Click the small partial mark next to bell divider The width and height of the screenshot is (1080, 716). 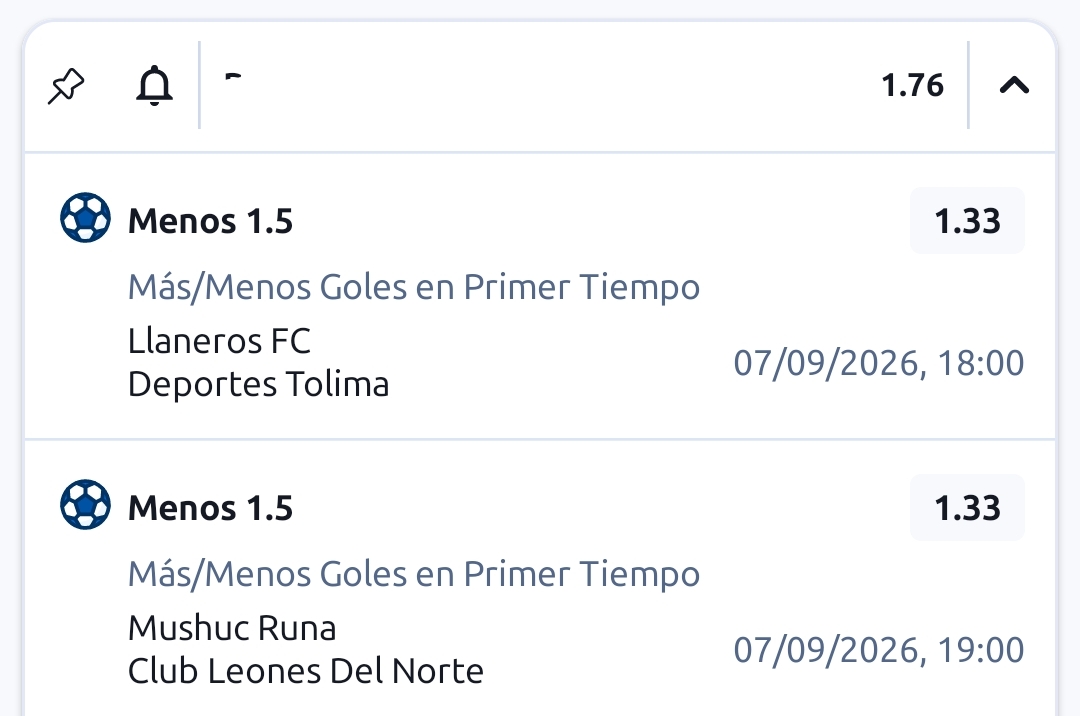coord(233,76)
